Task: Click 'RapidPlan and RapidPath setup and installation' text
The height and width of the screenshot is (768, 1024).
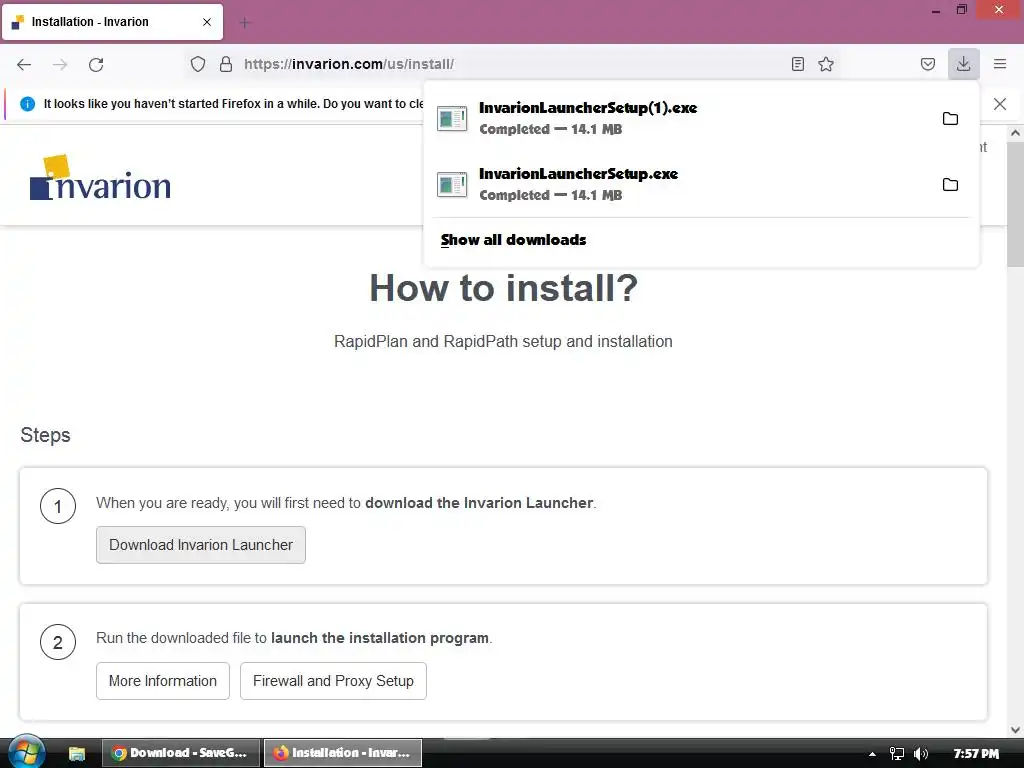Action: point(503,342)
